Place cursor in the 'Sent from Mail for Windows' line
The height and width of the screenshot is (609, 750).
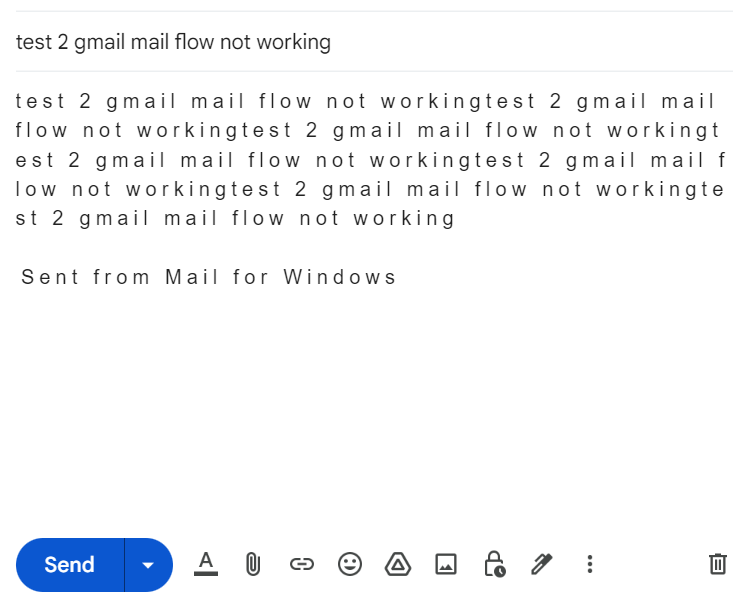point(209,277)
